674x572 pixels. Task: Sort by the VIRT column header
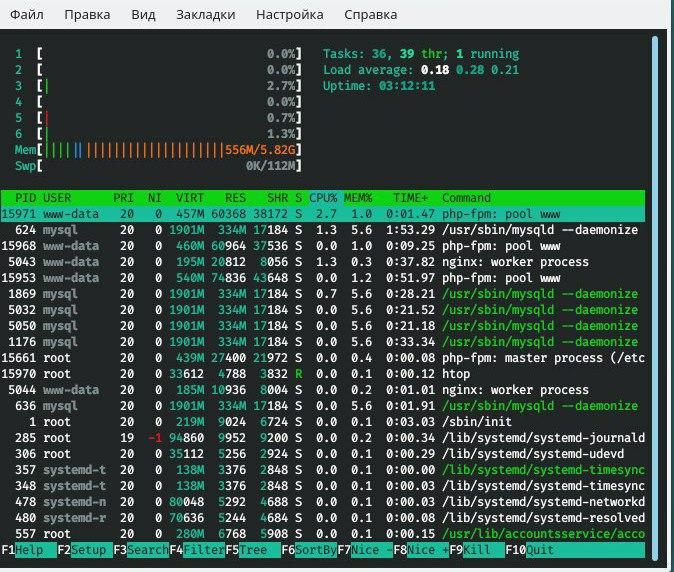pyautogui.click(x=190, y=198)
